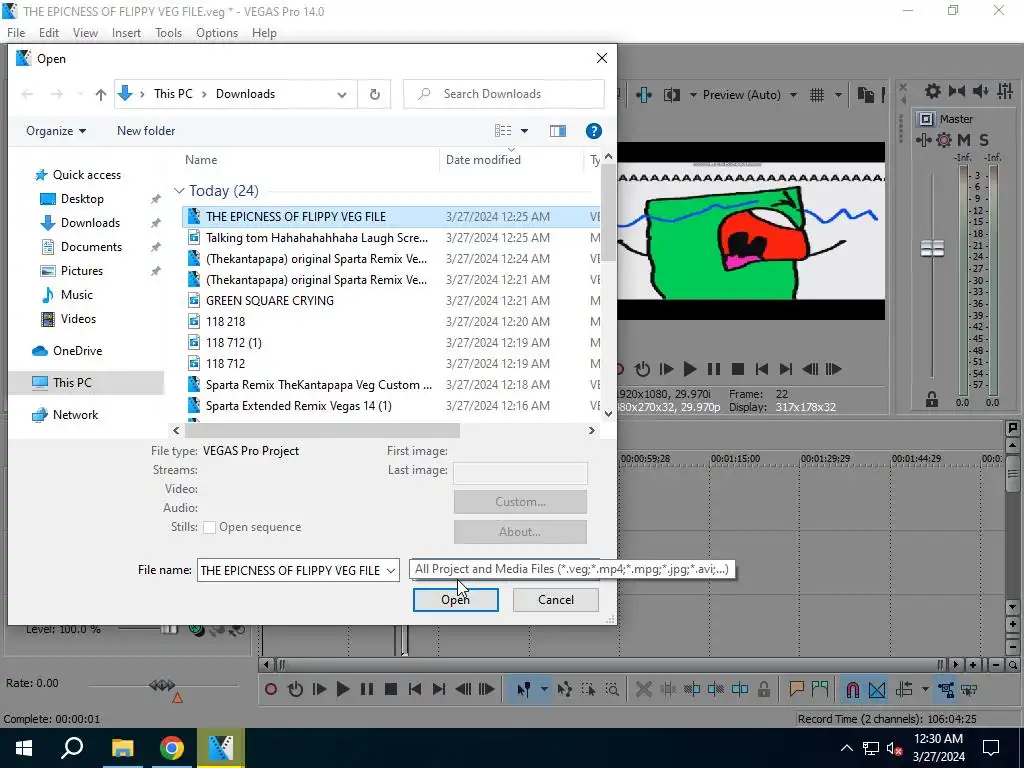Check the Open sequence checkbox

[210, 528]
